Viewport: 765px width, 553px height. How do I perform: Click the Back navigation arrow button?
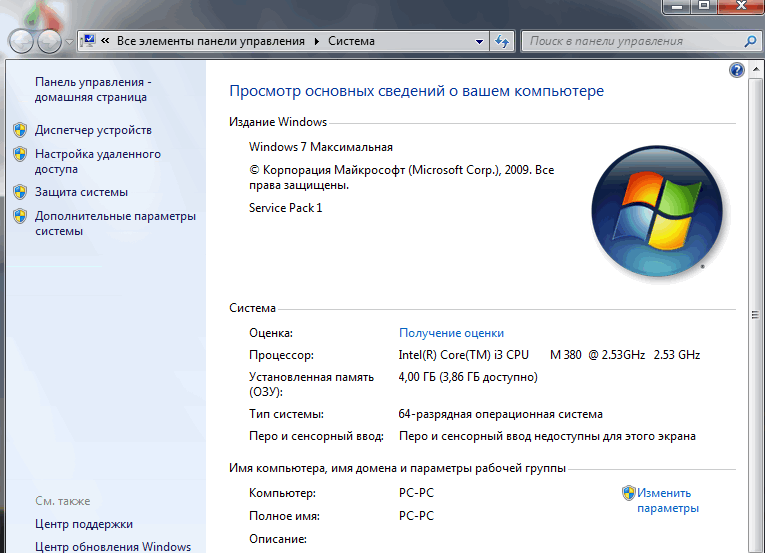click(22, 42)
